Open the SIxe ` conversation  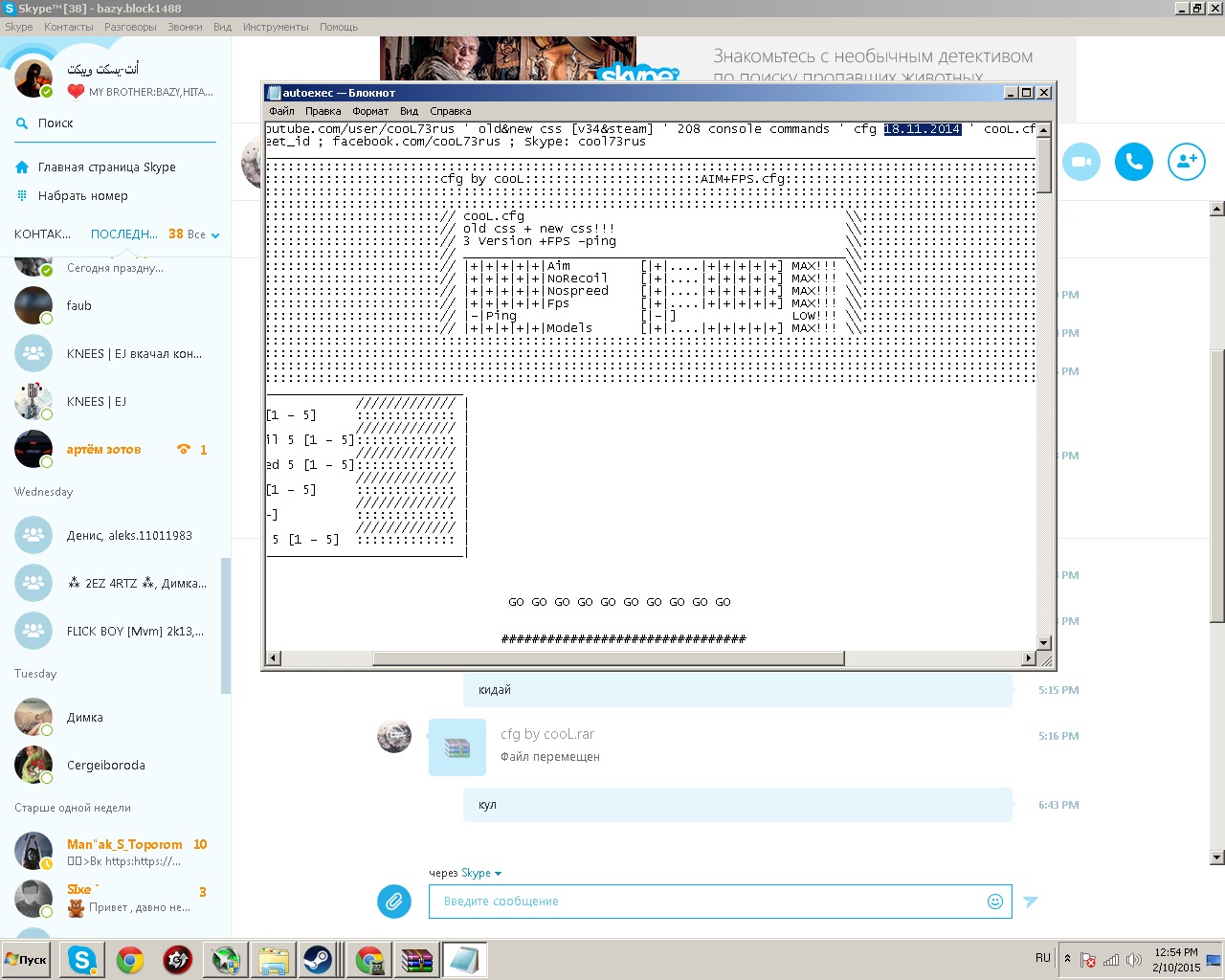[115, 899]
